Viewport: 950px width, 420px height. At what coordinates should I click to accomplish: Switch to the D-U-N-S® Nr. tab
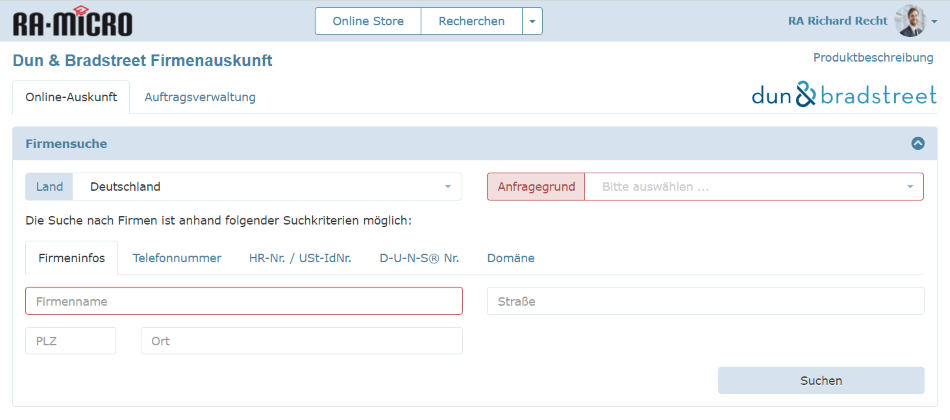(419, 258)
